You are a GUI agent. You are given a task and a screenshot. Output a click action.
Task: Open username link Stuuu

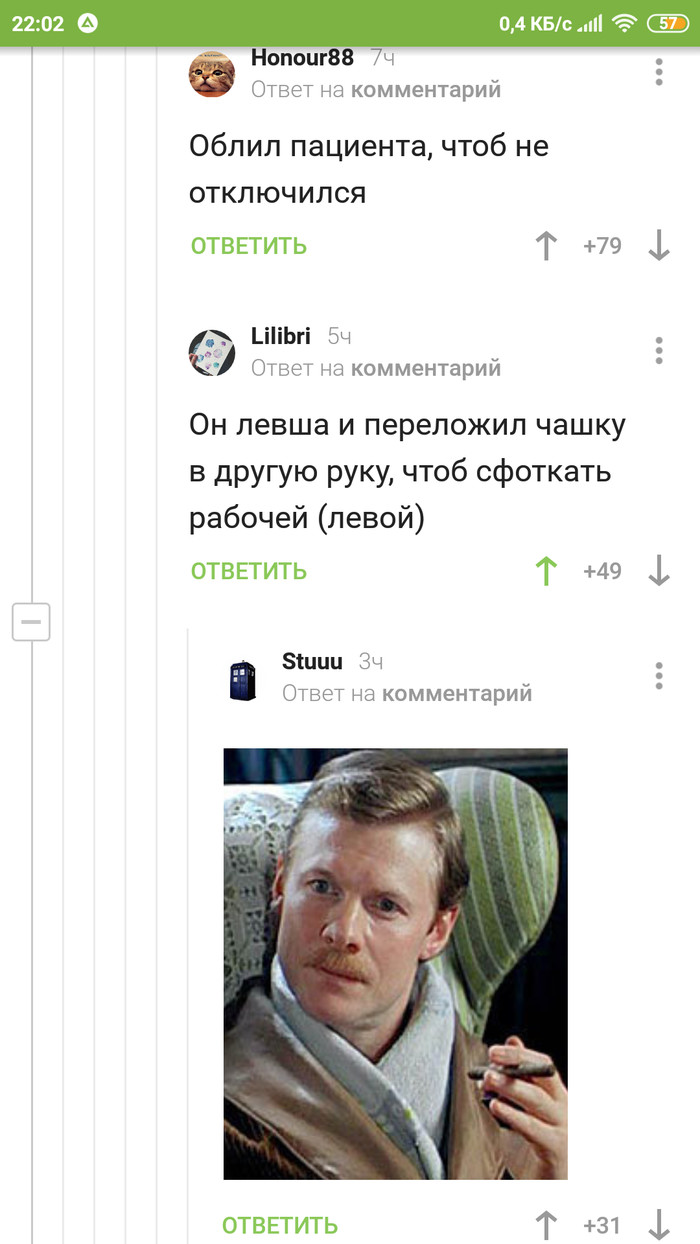tap(312, 661)
